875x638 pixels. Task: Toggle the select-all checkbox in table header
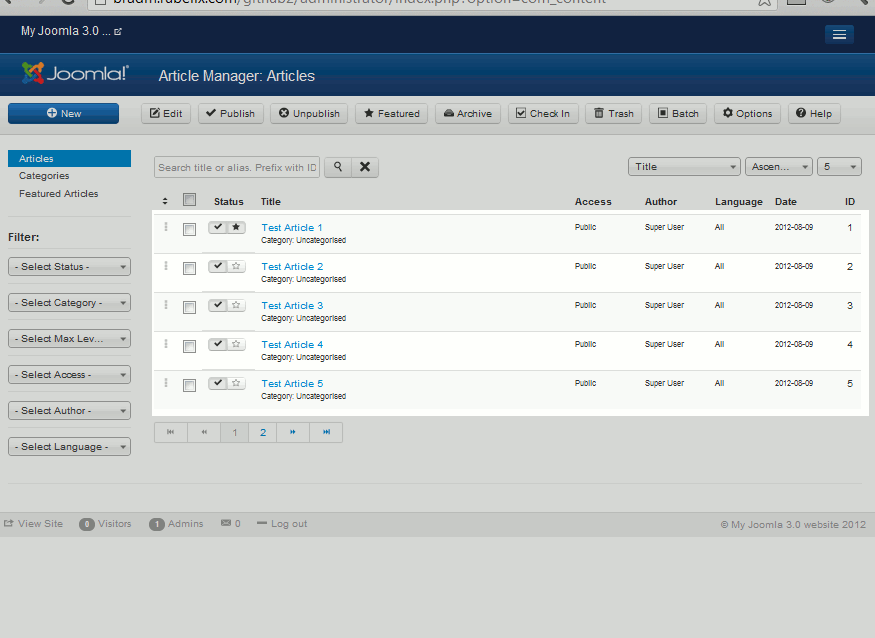pos(189,200)
